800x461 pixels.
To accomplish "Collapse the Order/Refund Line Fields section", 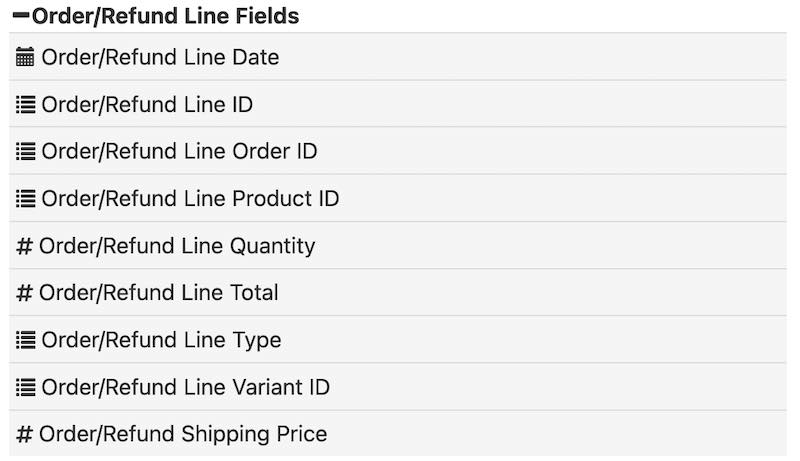I will point(20,17).
